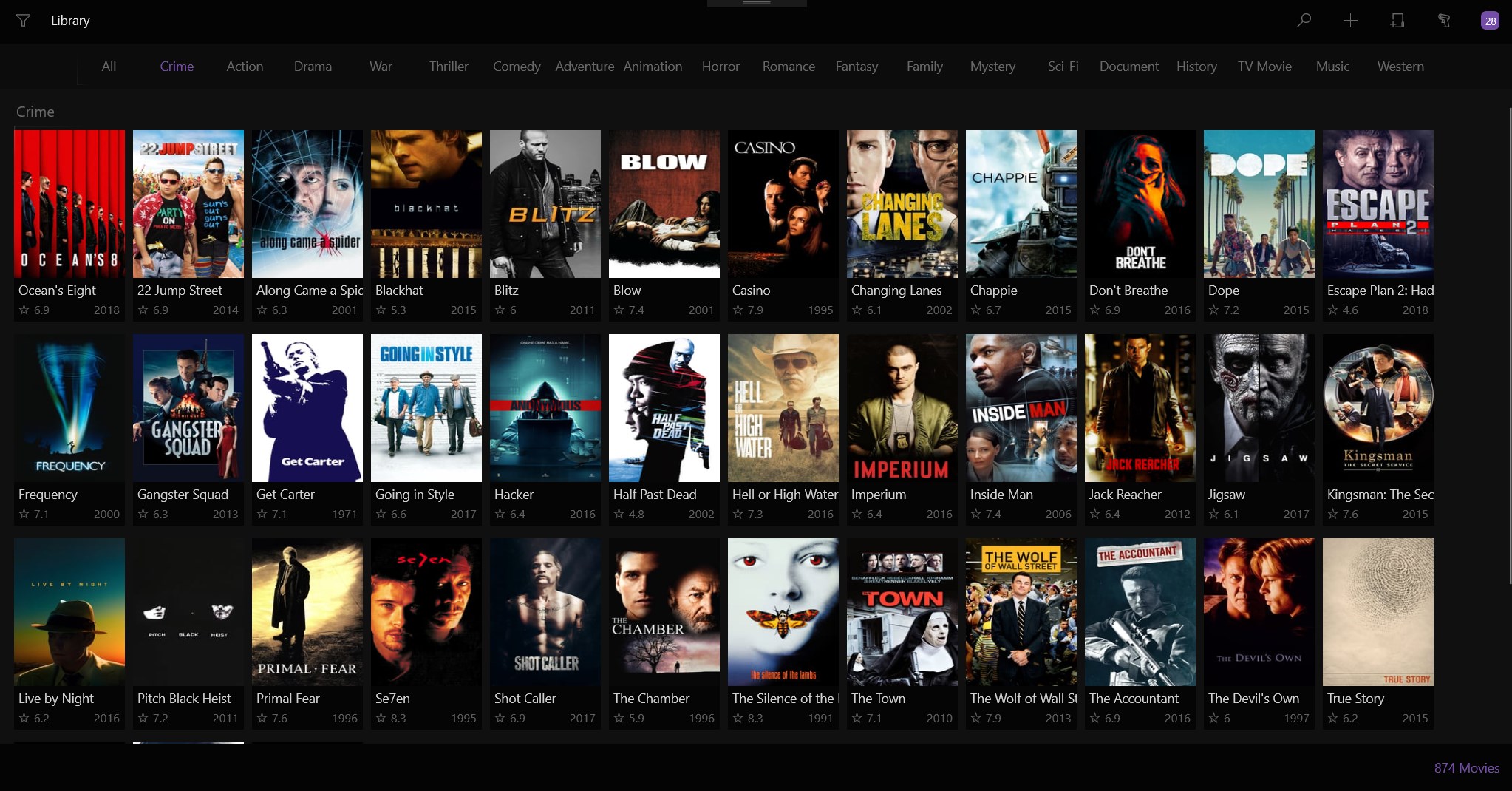
Task: Open the Ocean's Eight movie poster
Action: point(69,204)
